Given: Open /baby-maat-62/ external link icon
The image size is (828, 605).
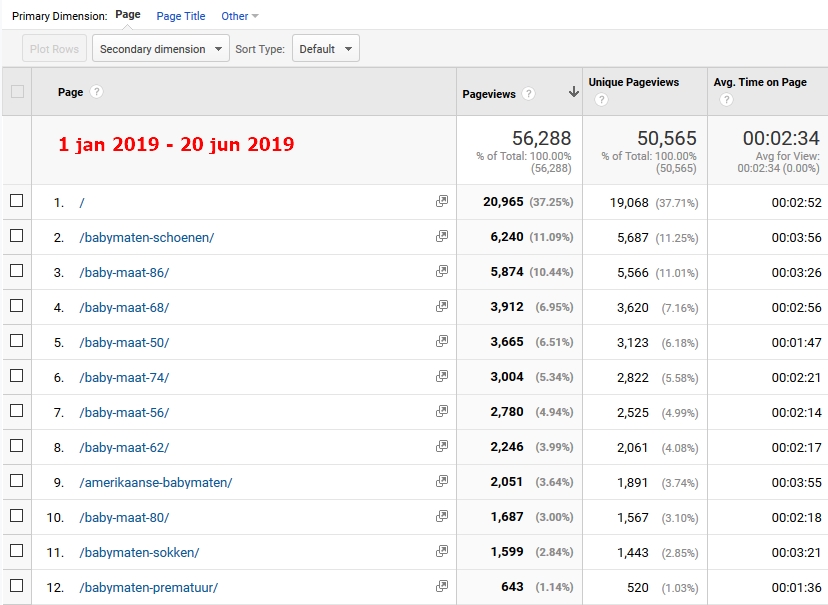Looking at the screenshot, I should coord(442,446).
